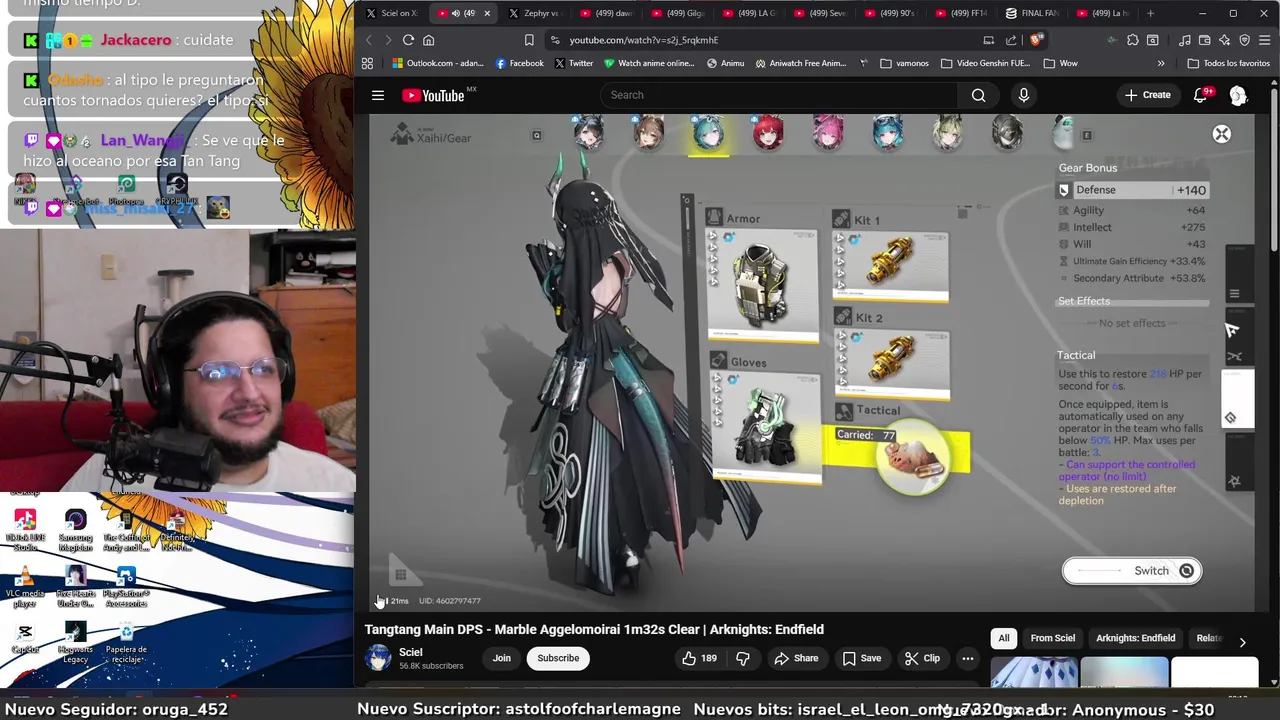Screen dimensions: 1280x720
Task: Click the browser address bar URL
Action: click(x=644, y=40)
